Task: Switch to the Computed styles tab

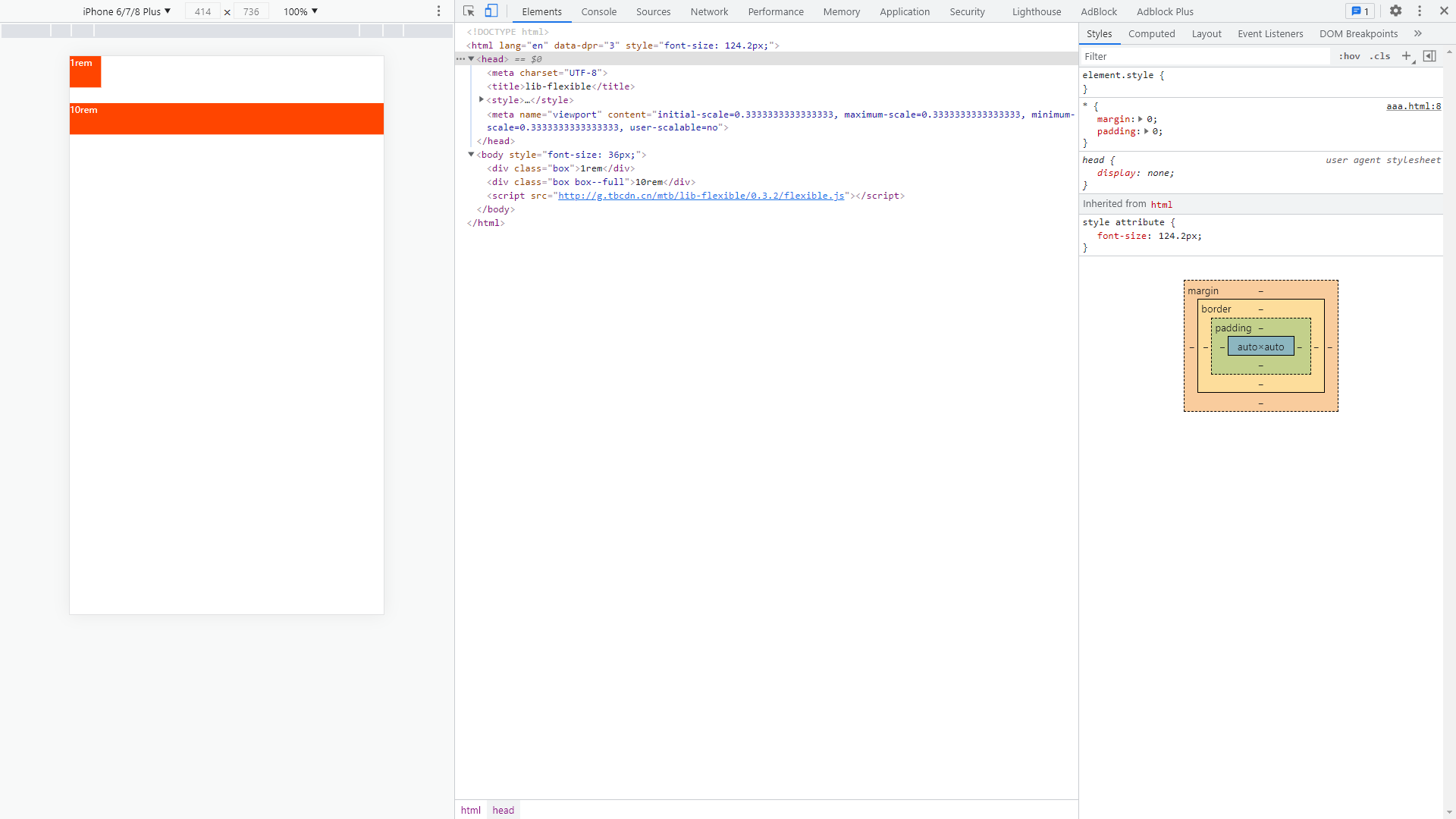Action: [1151, 34]
